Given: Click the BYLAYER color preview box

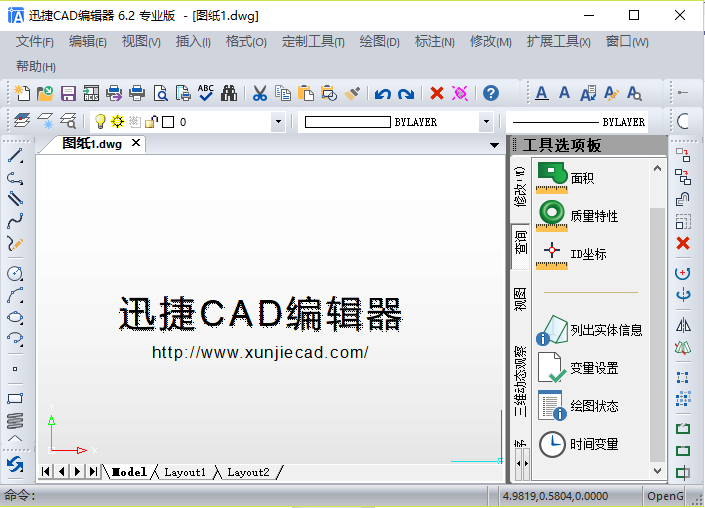Looking at the screenshot, I should coord(348,122).
